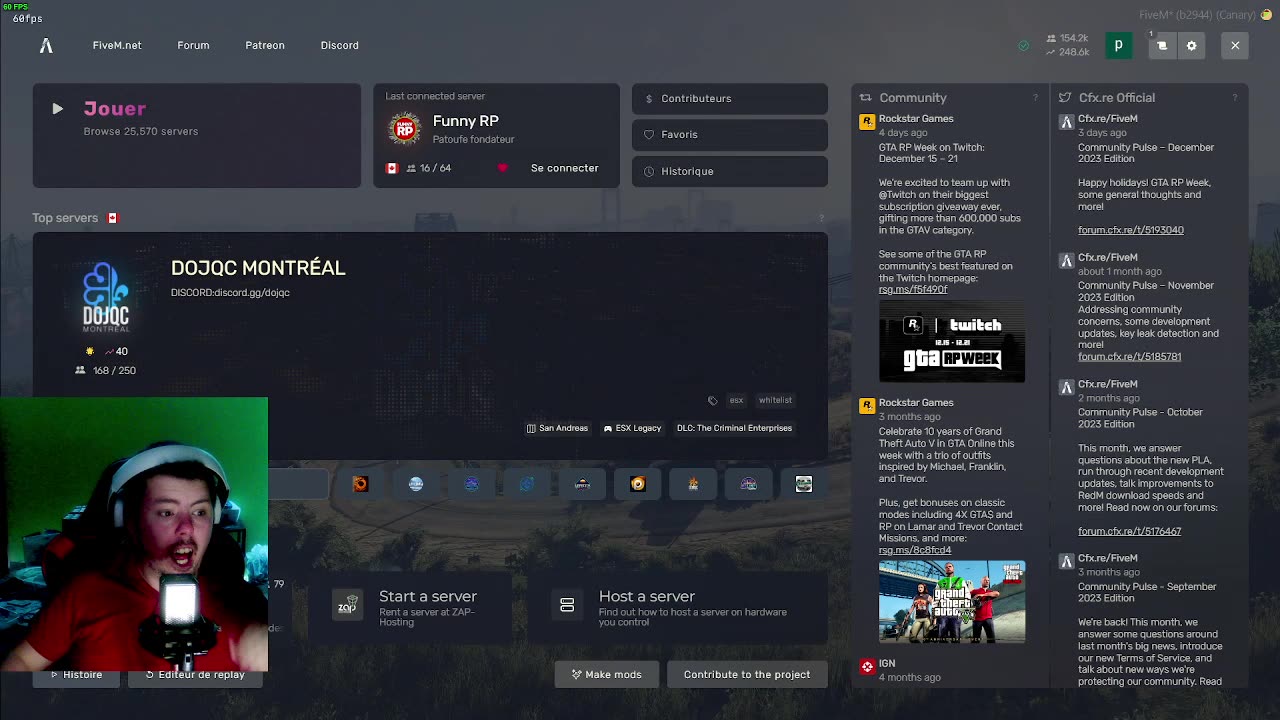Open the Discord navigation link
This screenshot has width=1280, height=720.
point(339,45)
